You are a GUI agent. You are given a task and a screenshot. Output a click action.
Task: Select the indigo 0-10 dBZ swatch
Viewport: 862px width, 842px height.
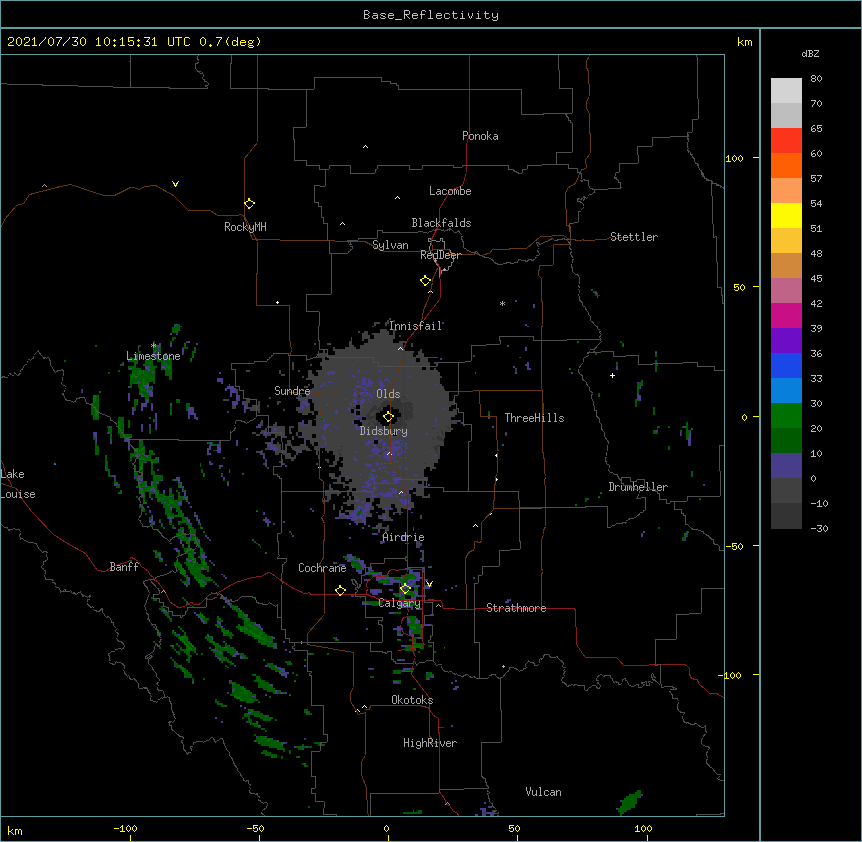click(x=786, y=466)
